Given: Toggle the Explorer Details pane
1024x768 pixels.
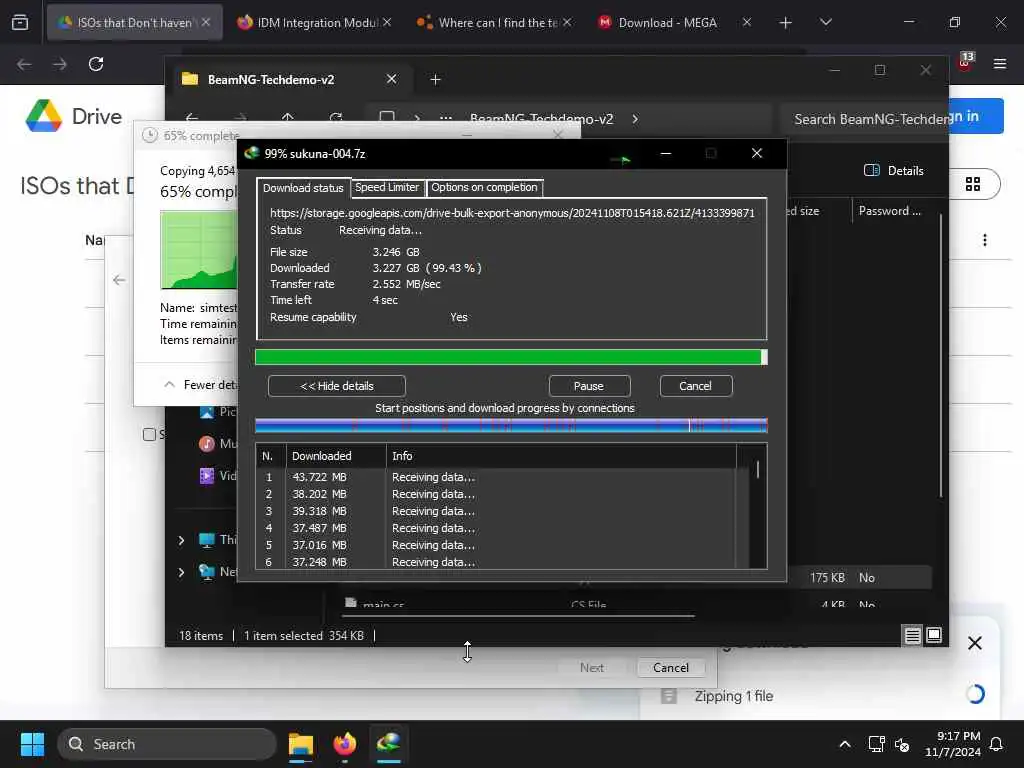Looking at the screenshot, I should [x=893, y=171].
